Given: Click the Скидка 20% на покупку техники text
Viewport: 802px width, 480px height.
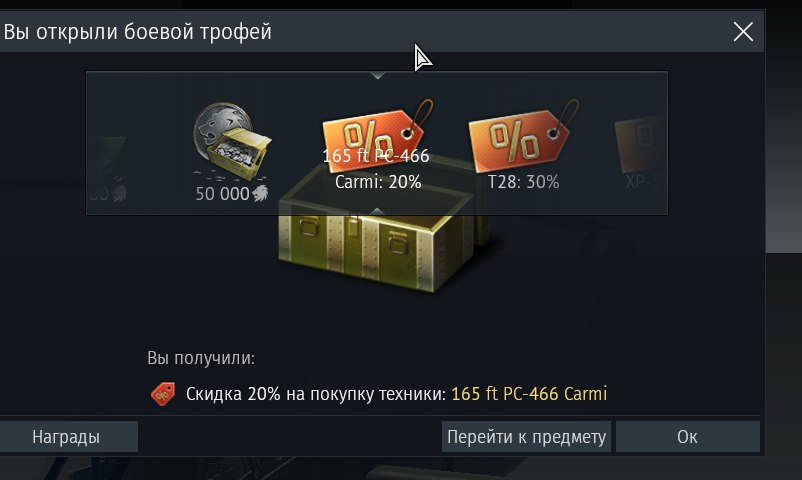Looking at the screenshot, I should point(316,394).
